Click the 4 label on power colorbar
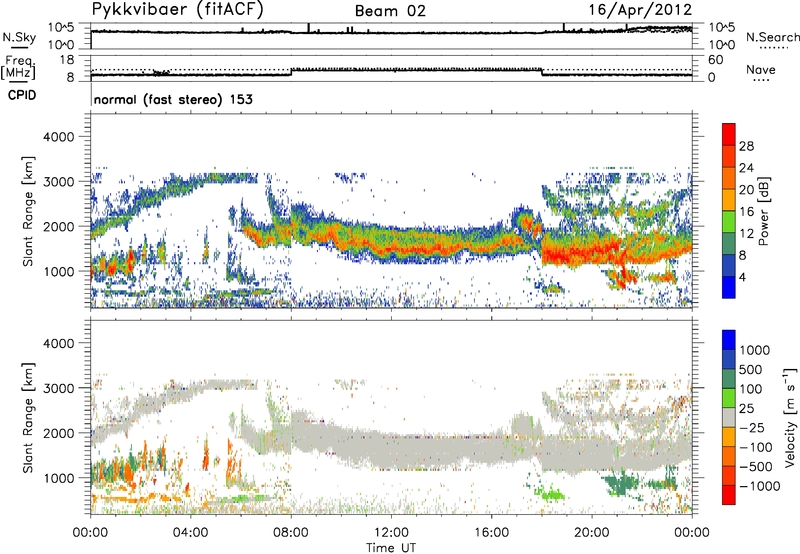The width and height of the screenshot is (800, 554). click(743, 277)
